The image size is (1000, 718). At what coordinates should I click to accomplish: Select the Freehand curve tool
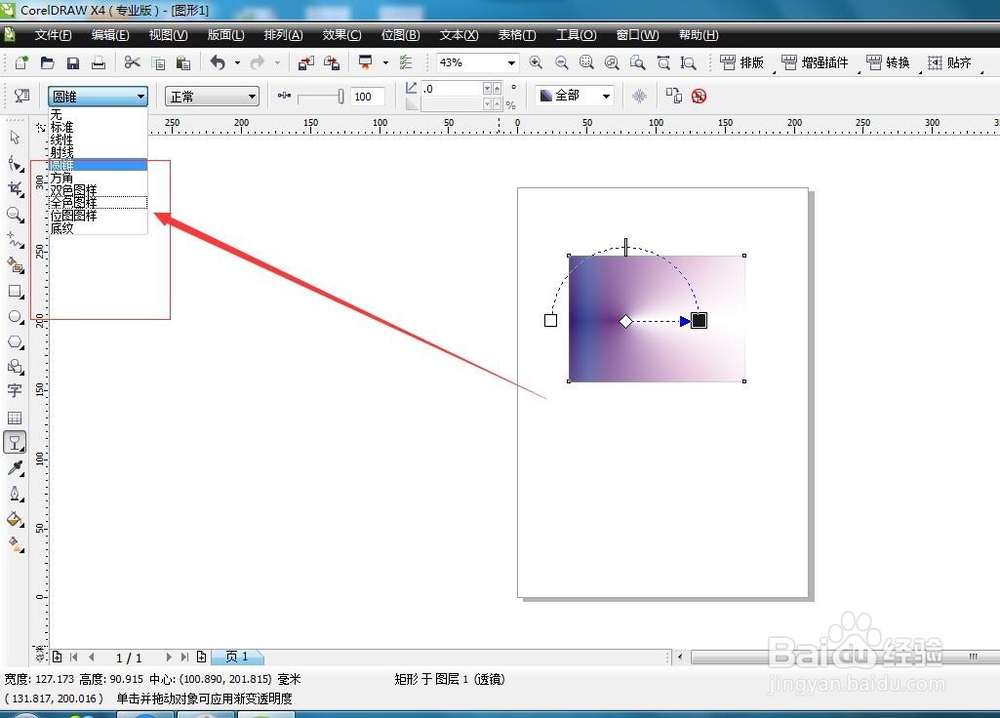[15, 240]
